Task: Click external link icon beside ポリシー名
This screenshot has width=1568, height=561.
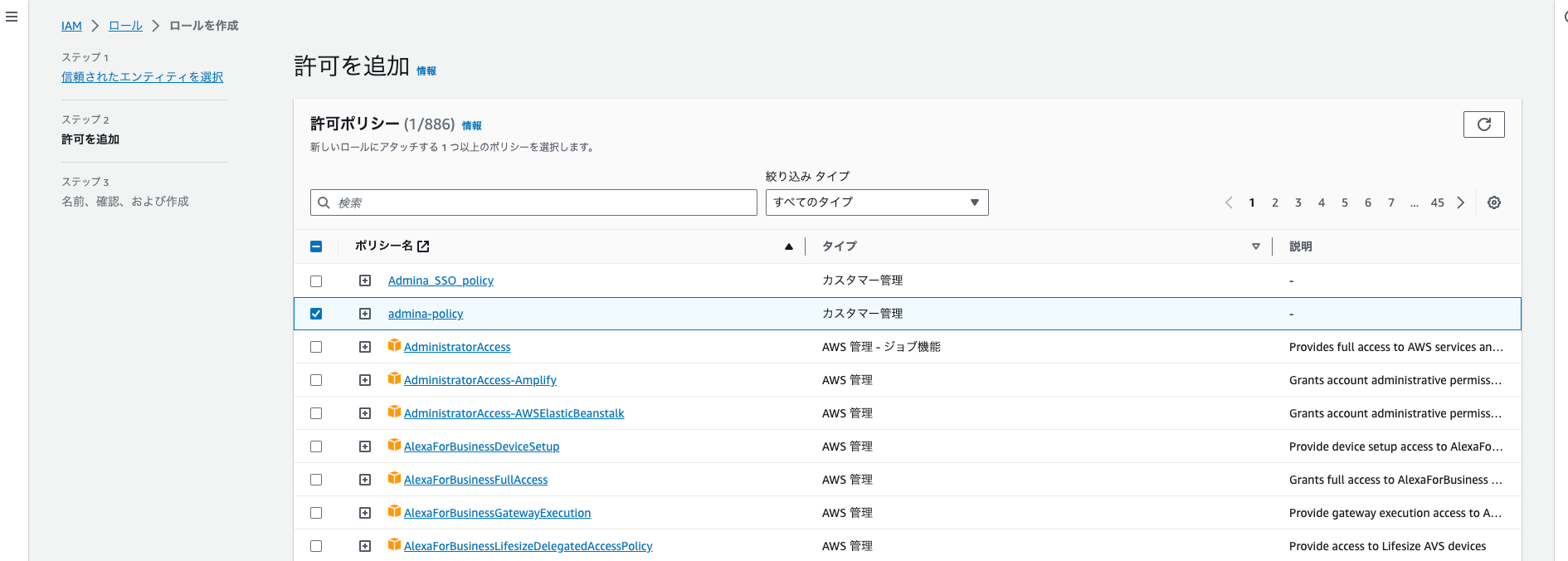Action: (x=423, y=246)
